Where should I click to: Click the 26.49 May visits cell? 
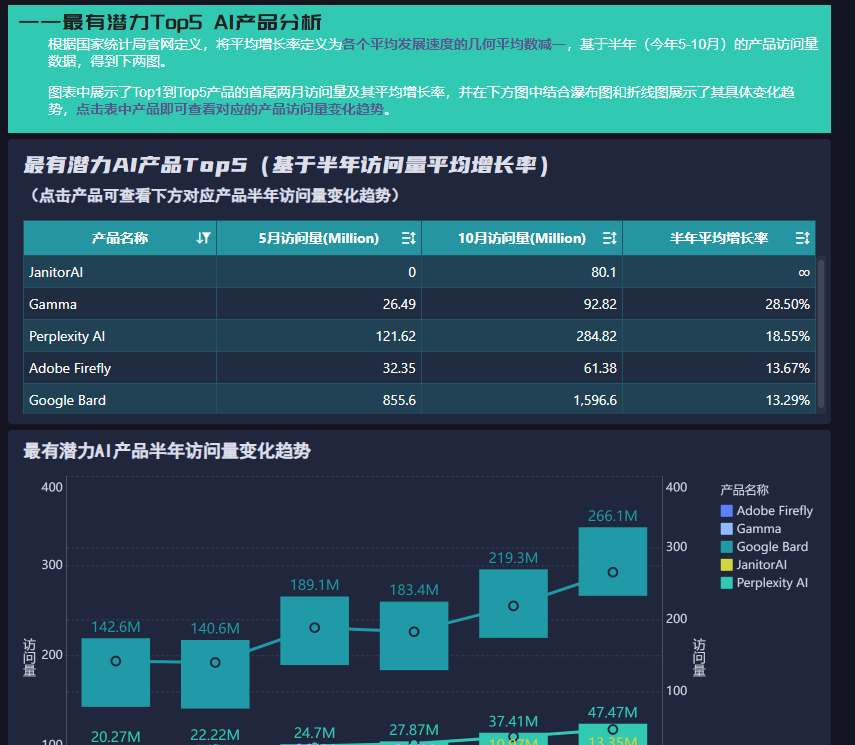click(319, 304)
